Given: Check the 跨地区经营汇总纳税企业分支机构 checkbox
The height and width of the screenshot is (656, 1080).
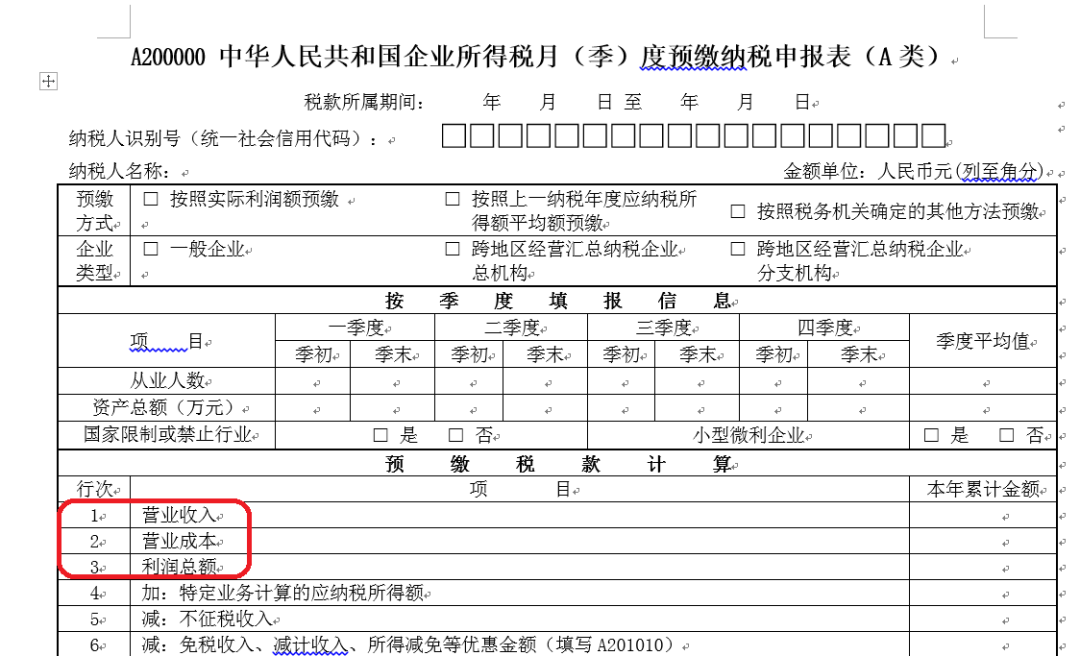Looking at the screenshot, I should point(738,249).
